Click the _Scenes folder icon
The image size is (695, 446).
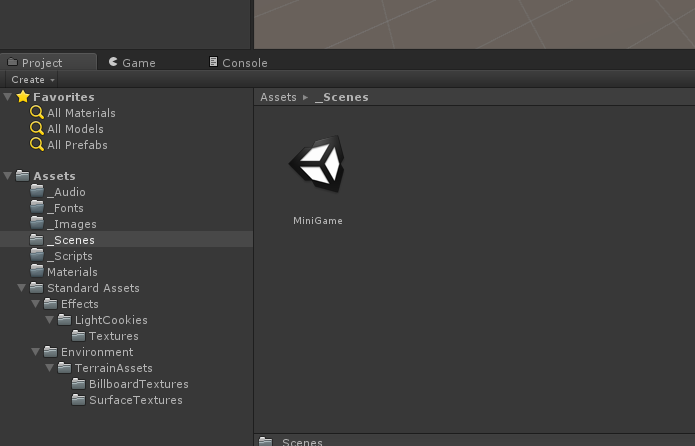point(37,239)
